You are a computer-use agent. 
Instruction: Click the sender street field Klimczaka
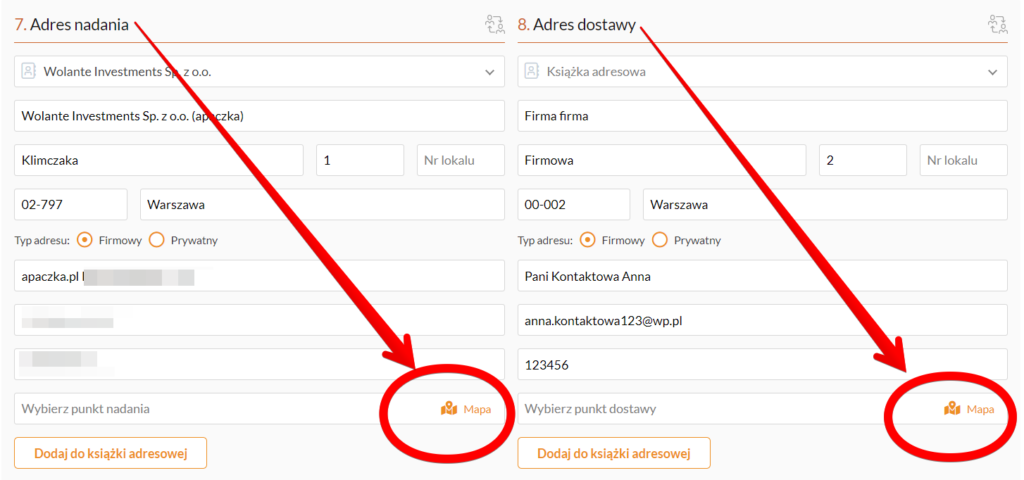[158, 160]
